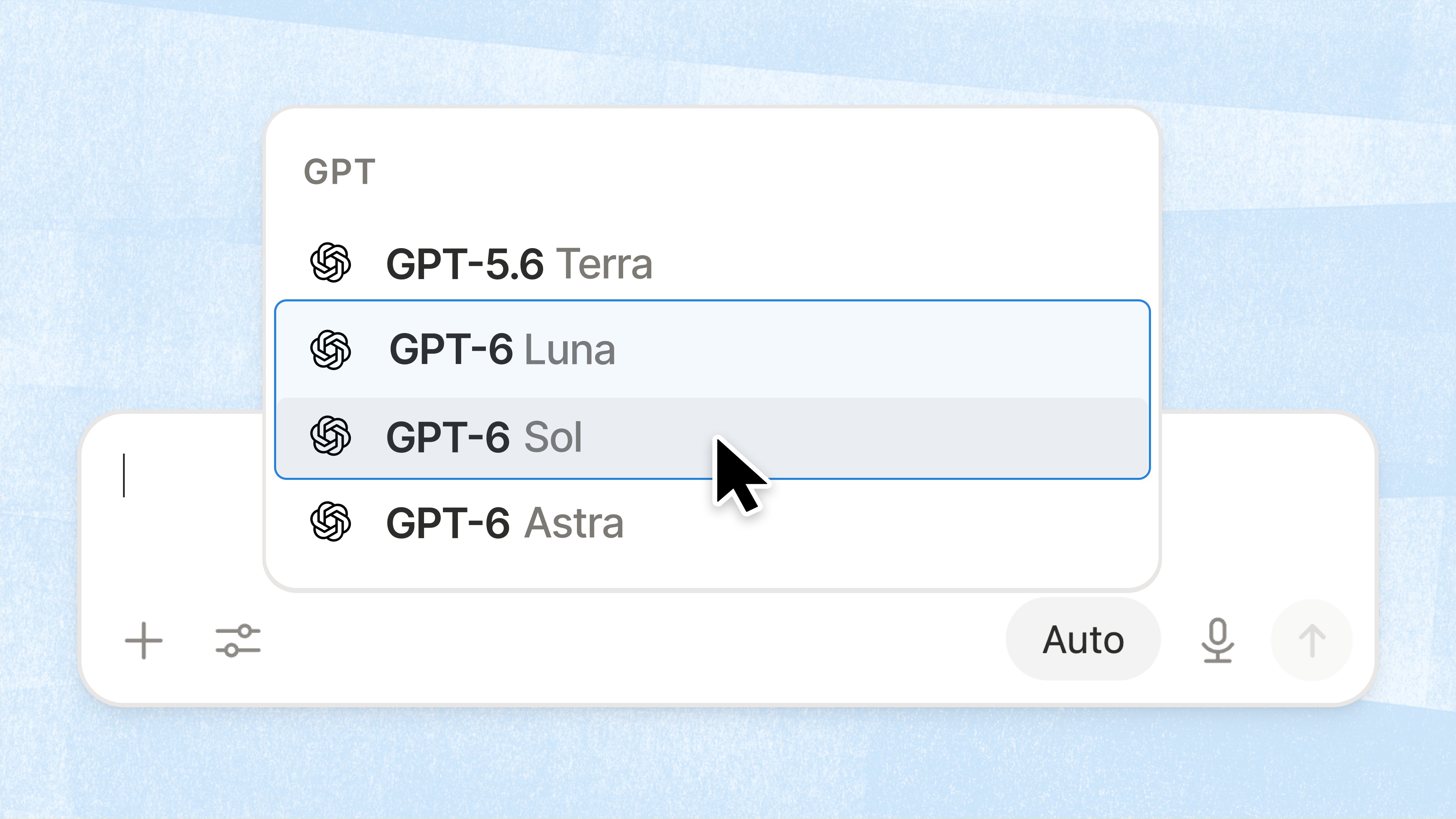Screen dimensions: 1456x819
Task: Click the logo icon beside GPT-6 Astra
Action: point(331,522)
